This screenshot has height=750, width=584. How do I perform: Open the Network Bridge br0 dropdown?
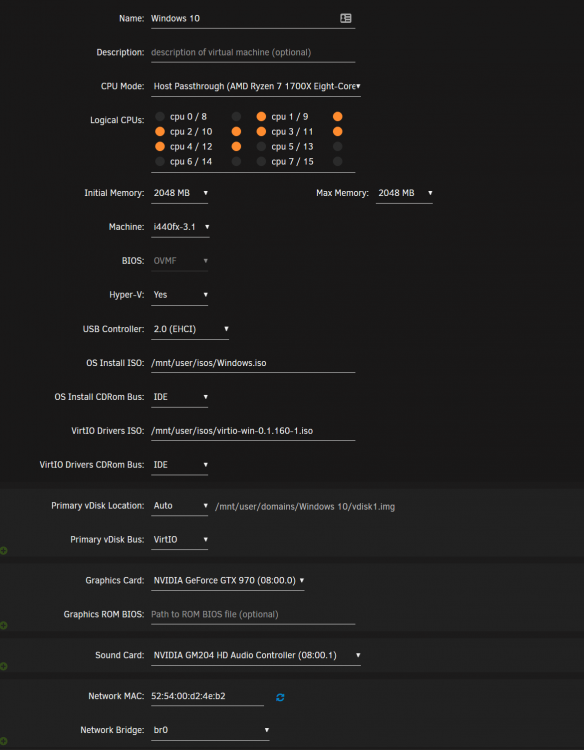pyautogui.click(x=210, y=730)
